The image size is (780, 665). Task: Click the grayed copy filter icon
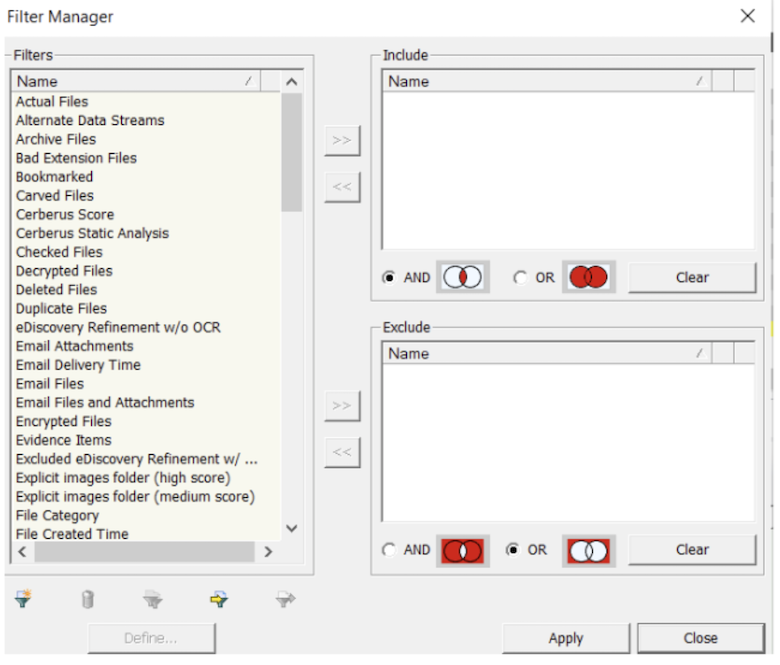(153, 599)
